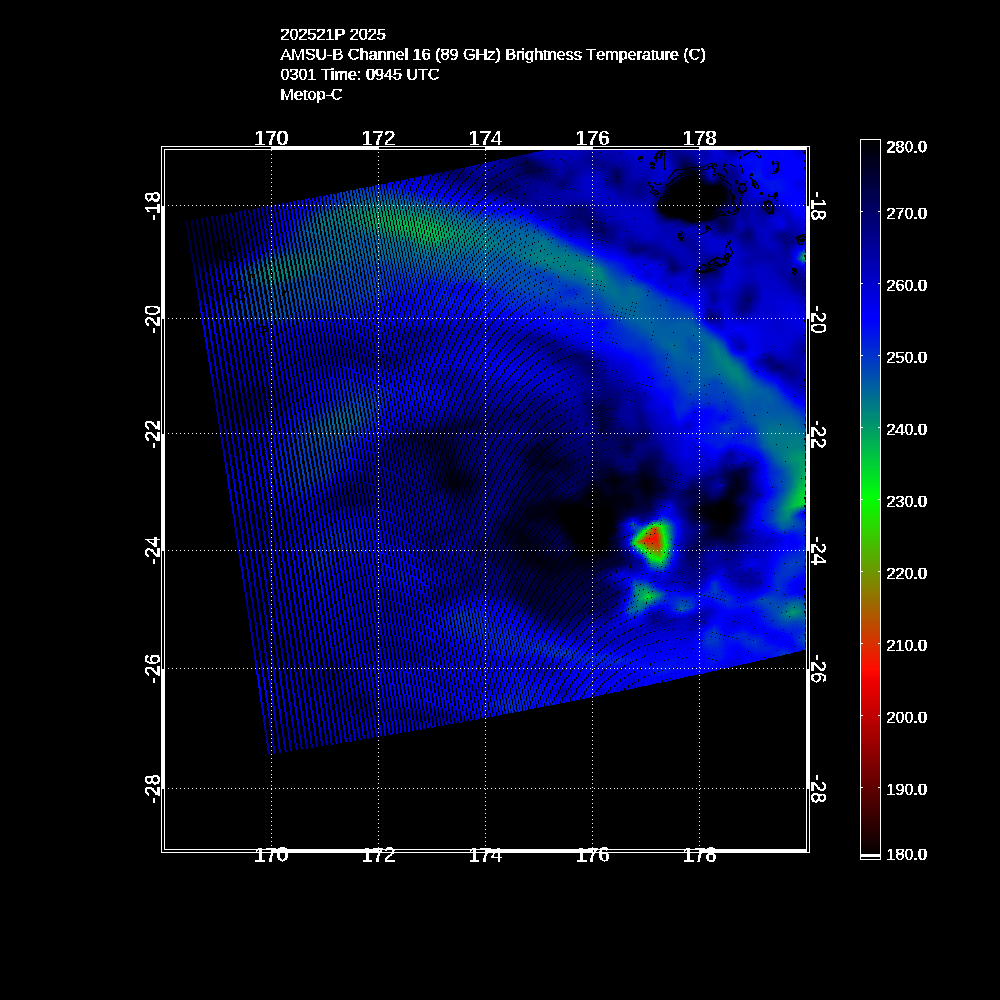This screenshot has width=1000, height=1000.
Task: Click the colorbar value 190.0
Action: [906, 790]
